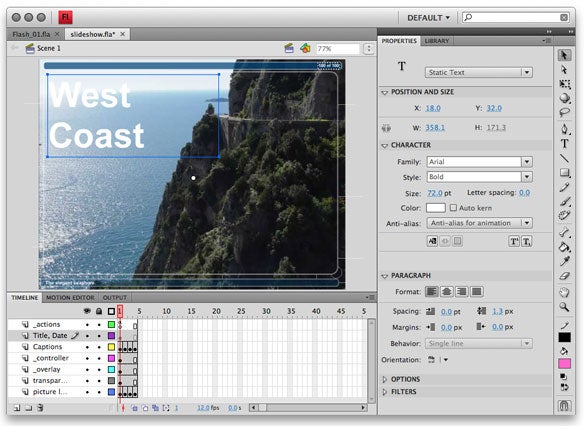The image size is (584, 426).
Task: Select the Selection arrow tool
Action: pyautogui.click(x=564, y=55)
